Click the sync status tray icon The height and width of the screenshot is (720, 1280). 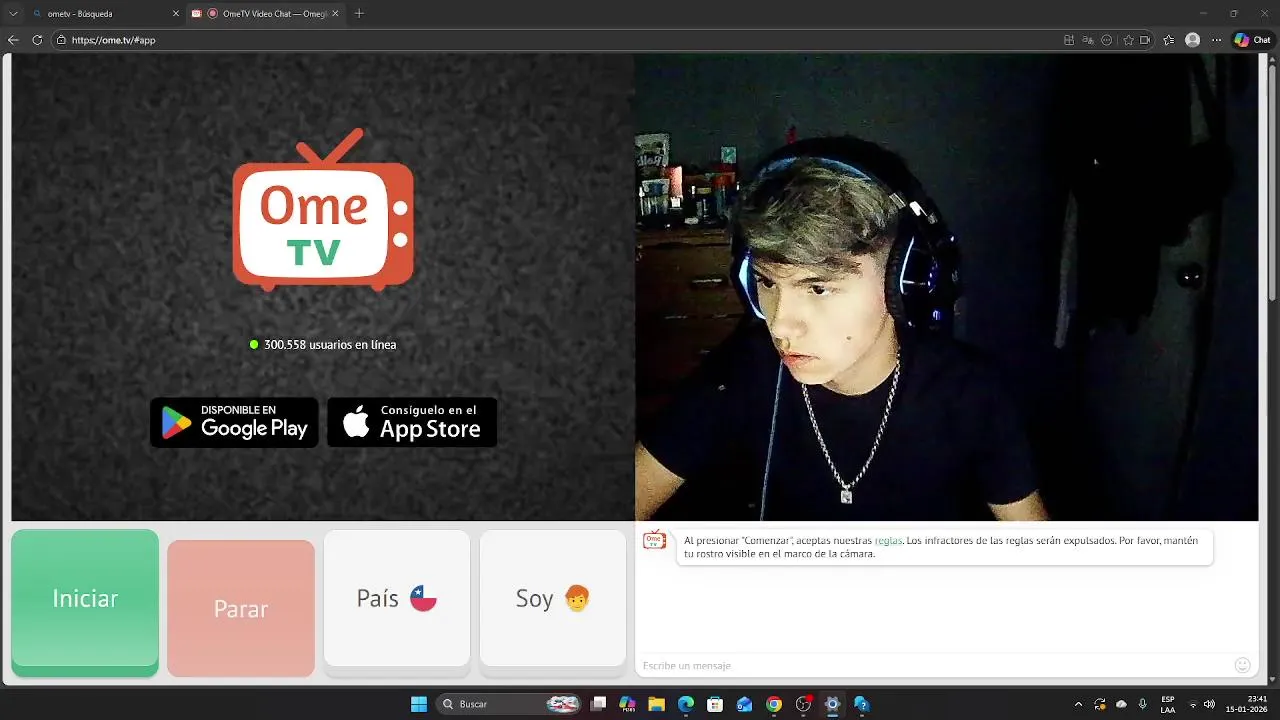point(1100,704)
